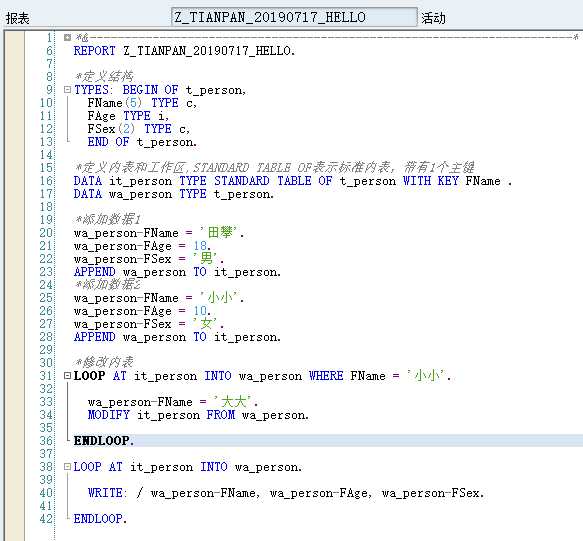Click the comment '*定义结构' on line 8
This screenshot has height=541, width=583.
point(104,77)
